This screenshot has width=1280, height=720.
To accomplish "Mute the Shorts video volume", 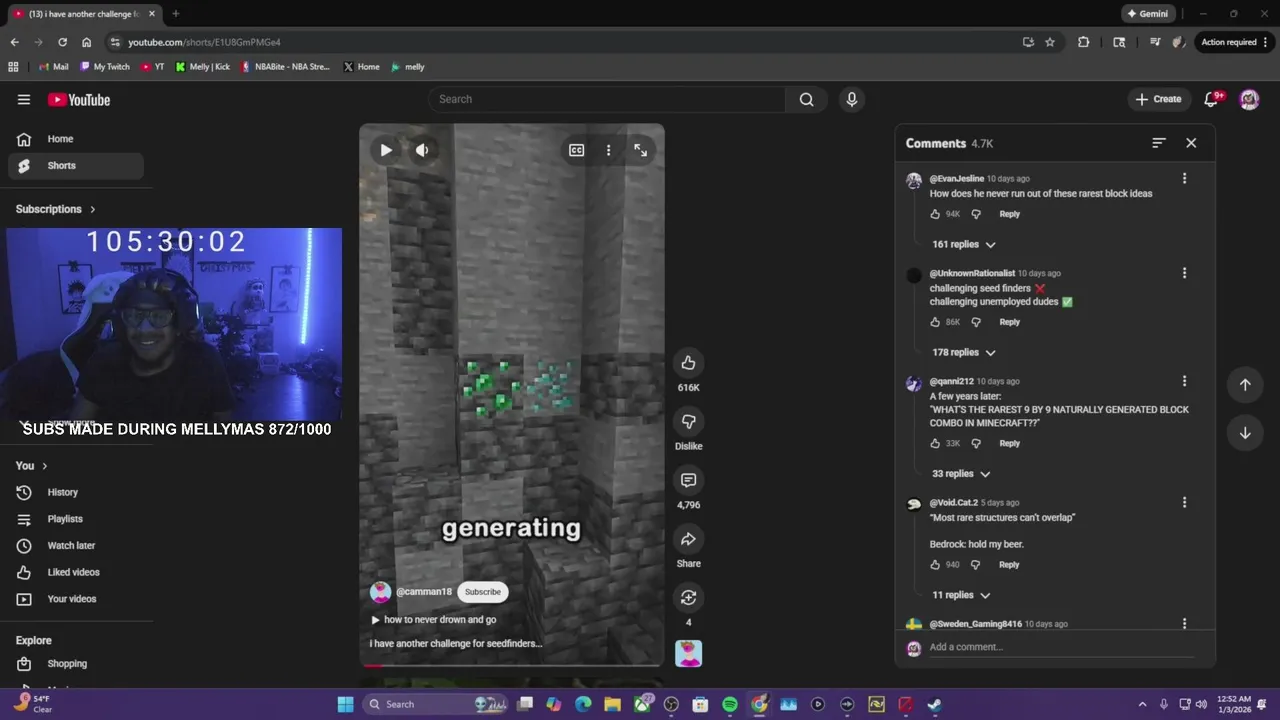I will [422, 150].
